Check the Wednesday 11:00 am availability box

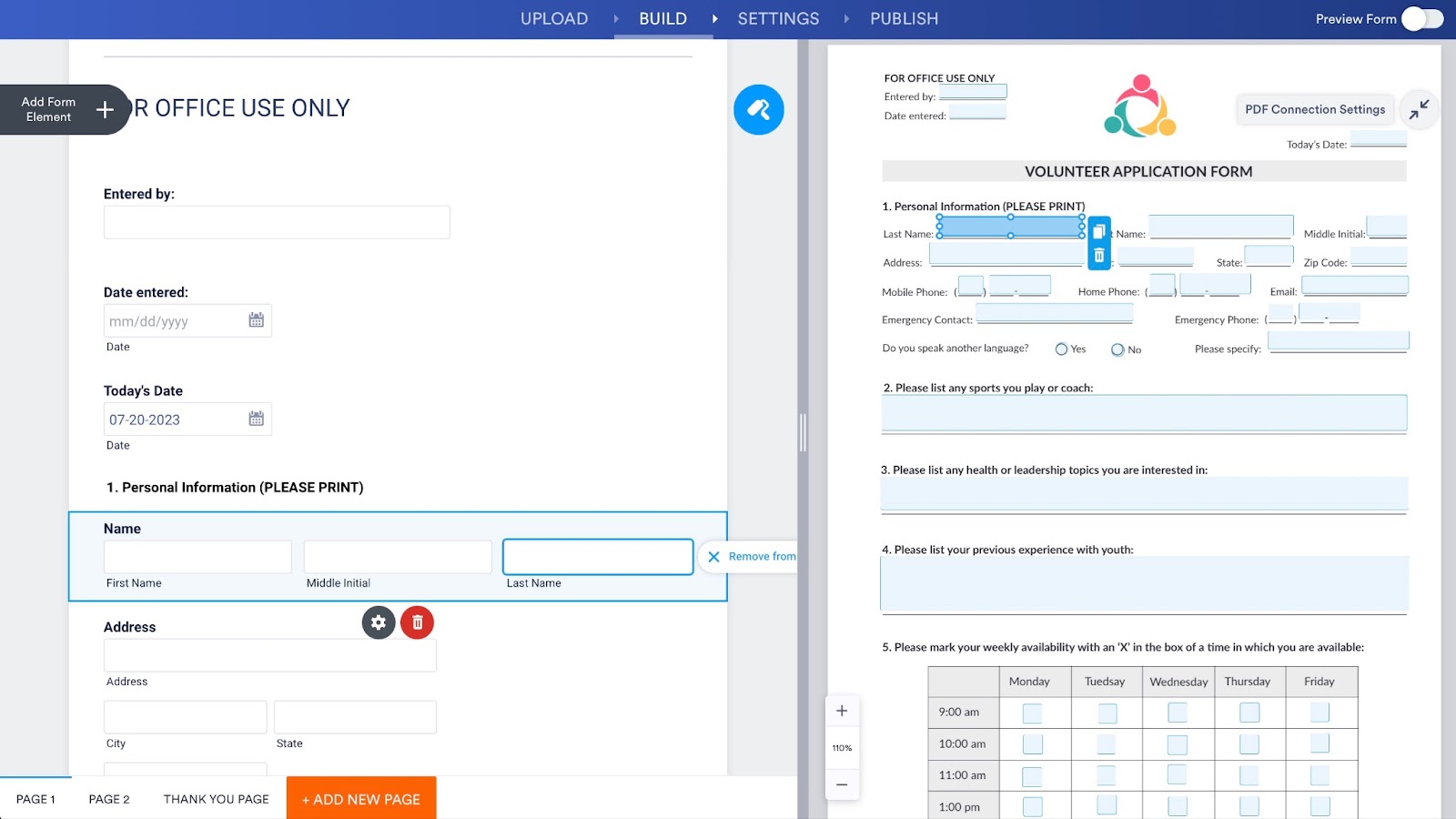click(x=1177, y=774)
